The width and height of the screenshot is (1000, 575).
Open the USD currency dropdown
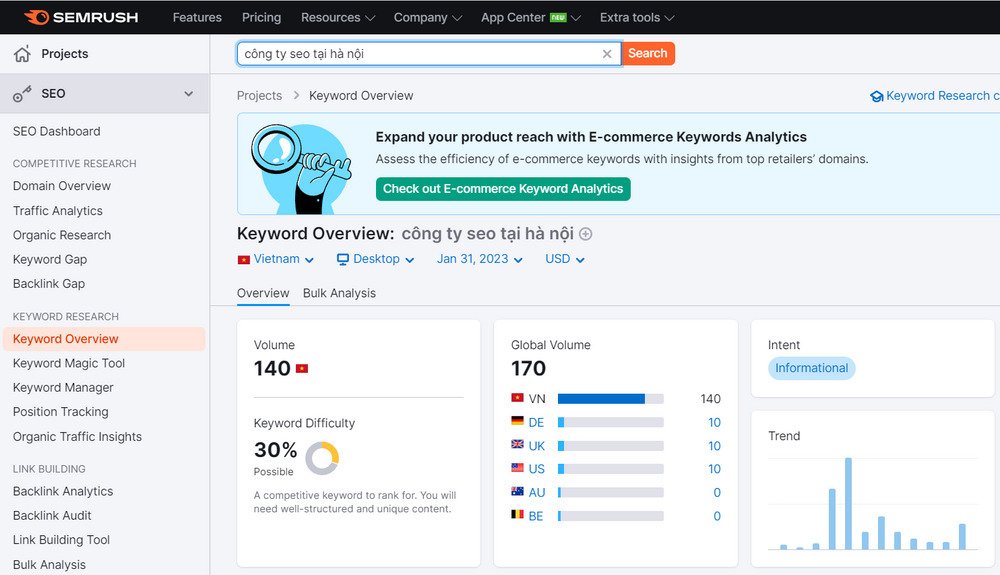[x=565, y=259]
